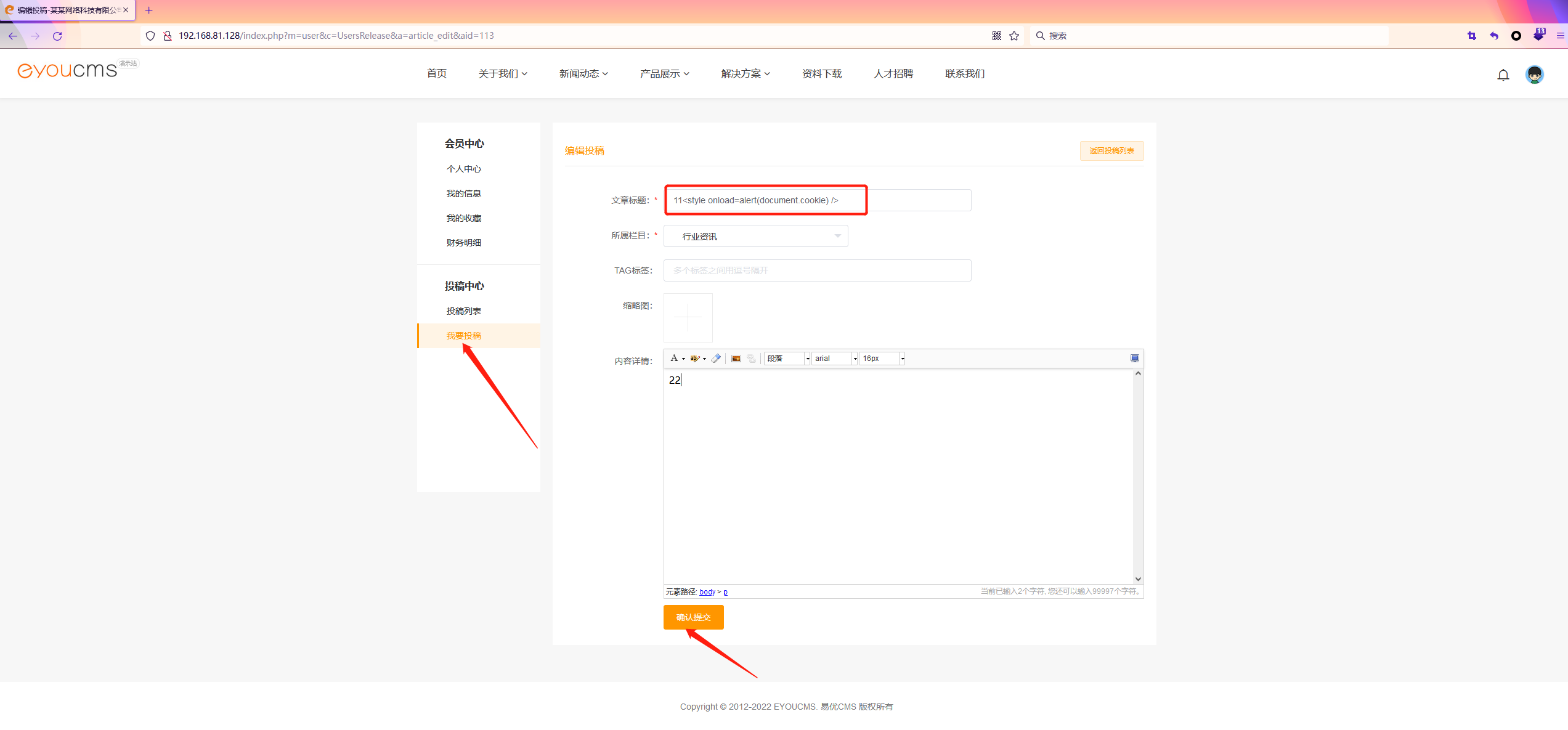1568x730 pixels.
Task: Click the body link in element path
Action: point(707,592)
